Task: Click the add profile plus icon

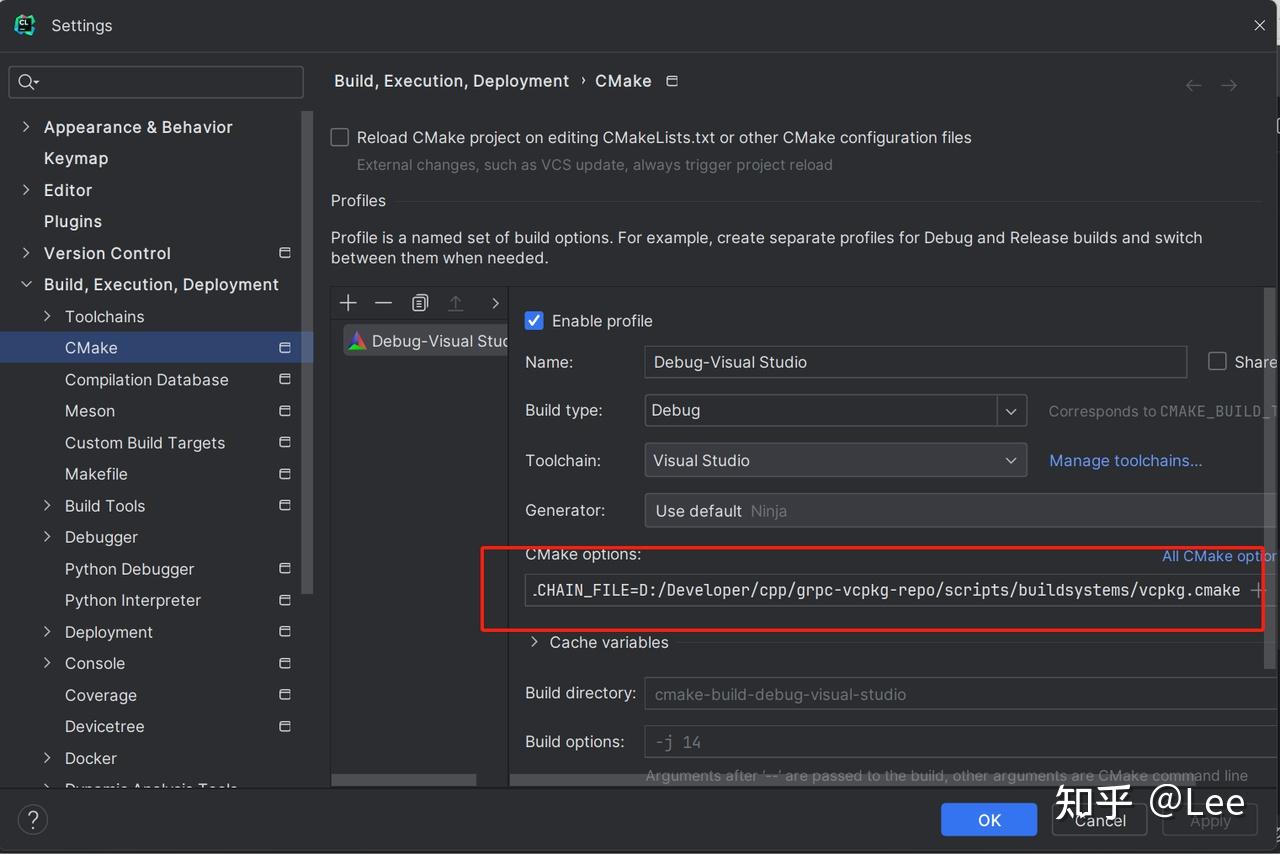Action: (x=348, y=303)
